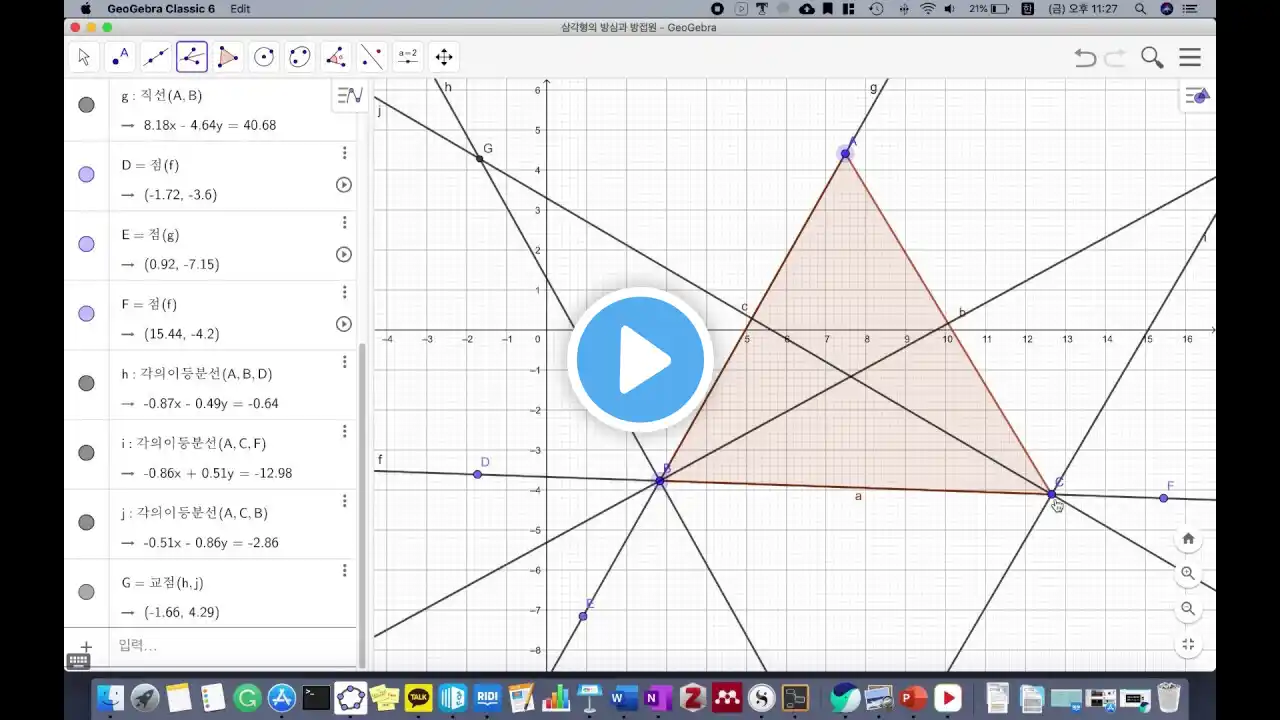
Task: Show the virtual keyboard icon
Action: pyautogui.click(x=78, y=661)
